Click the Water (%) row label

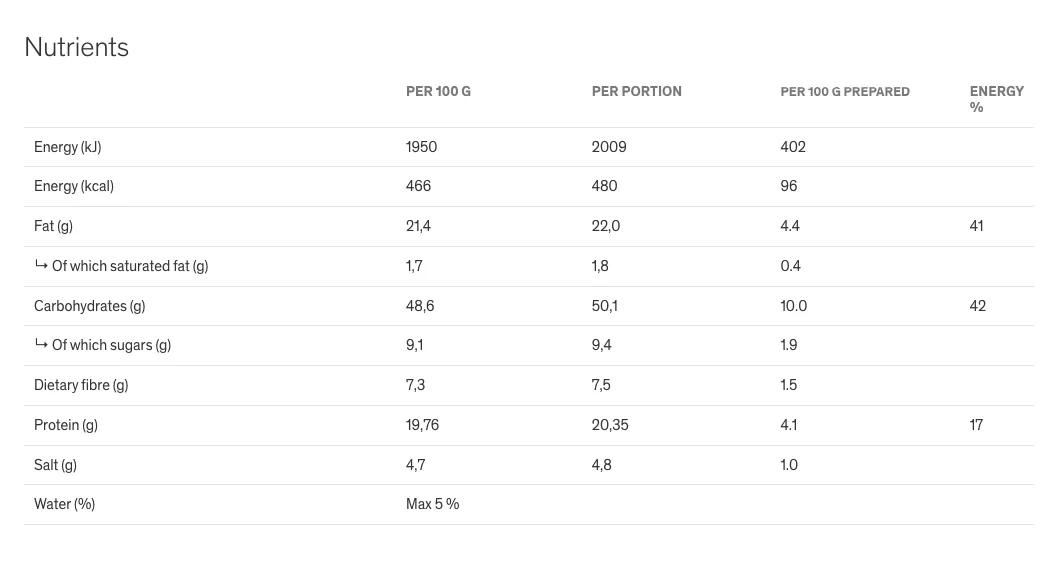[x=64, y=504]
